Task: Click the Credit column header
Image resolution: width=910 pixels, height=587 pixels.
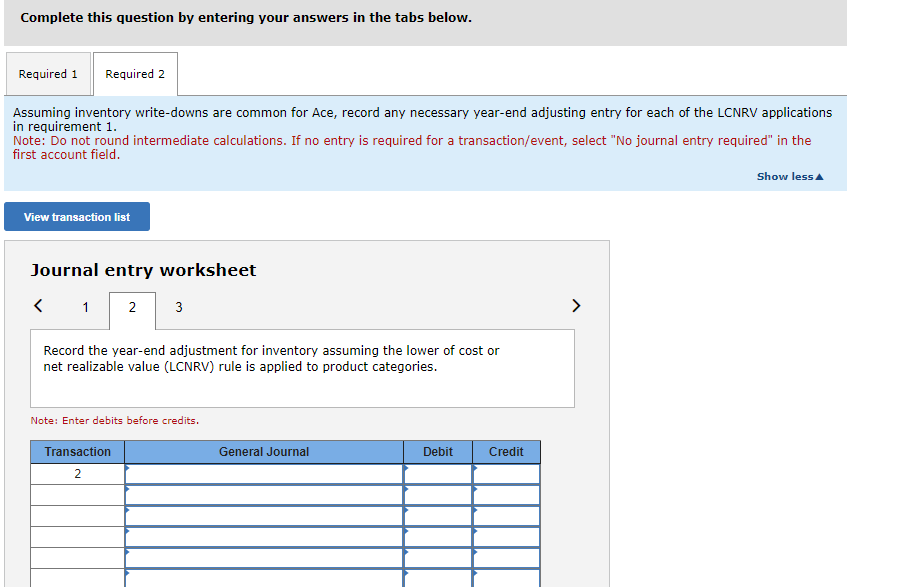Action: pos(506,452)
